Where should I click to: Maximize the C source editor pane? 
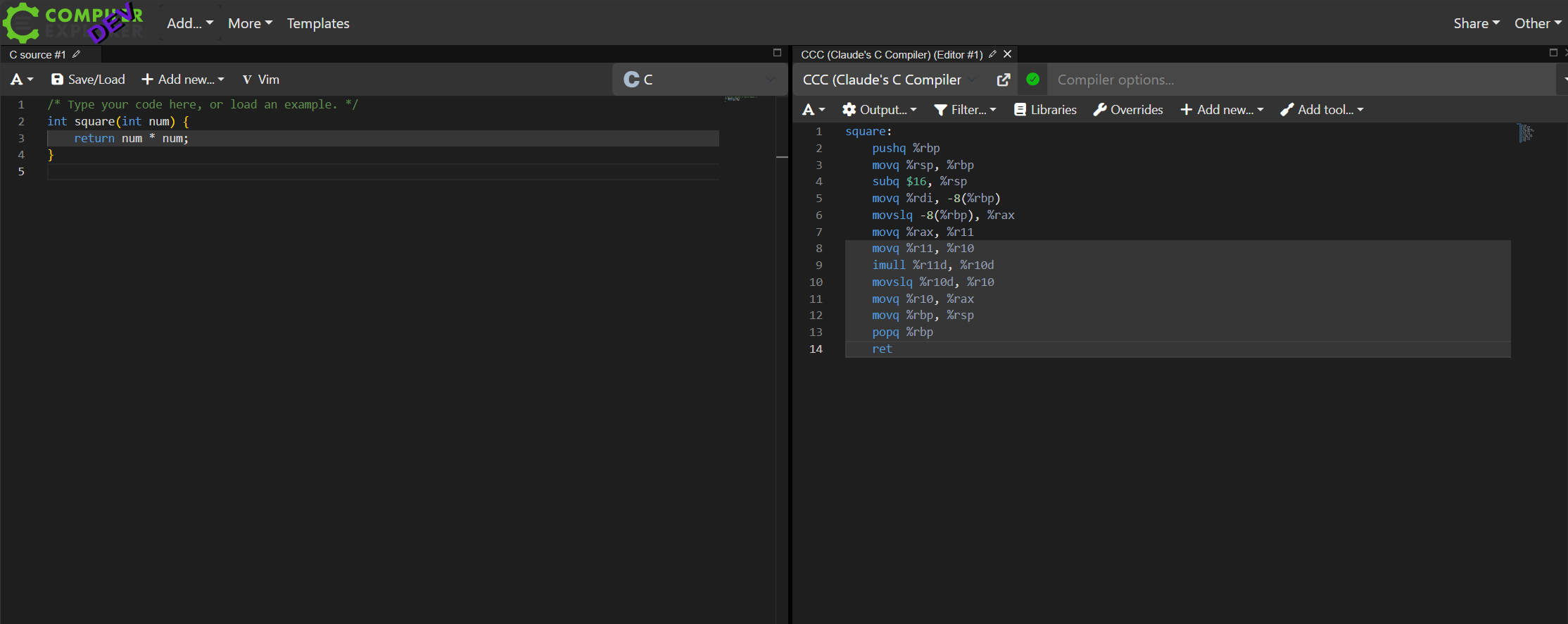point(777,53)
